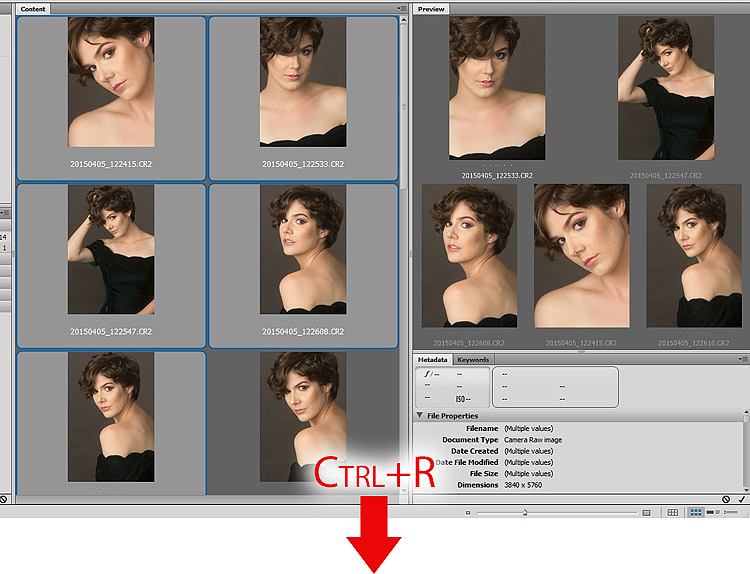Image resolution: width=750 pixels, height=574 pixels.
Task: Select the Preview panel tab
Action: pos(431,8)
